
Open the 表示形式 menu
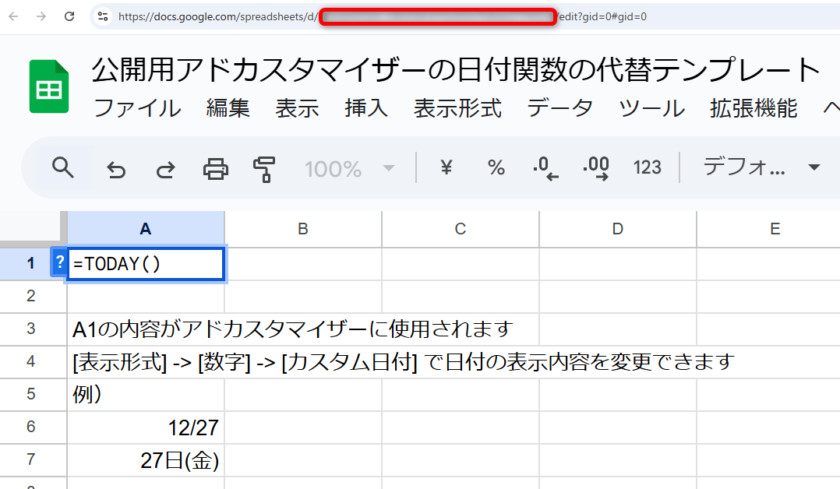457,109
